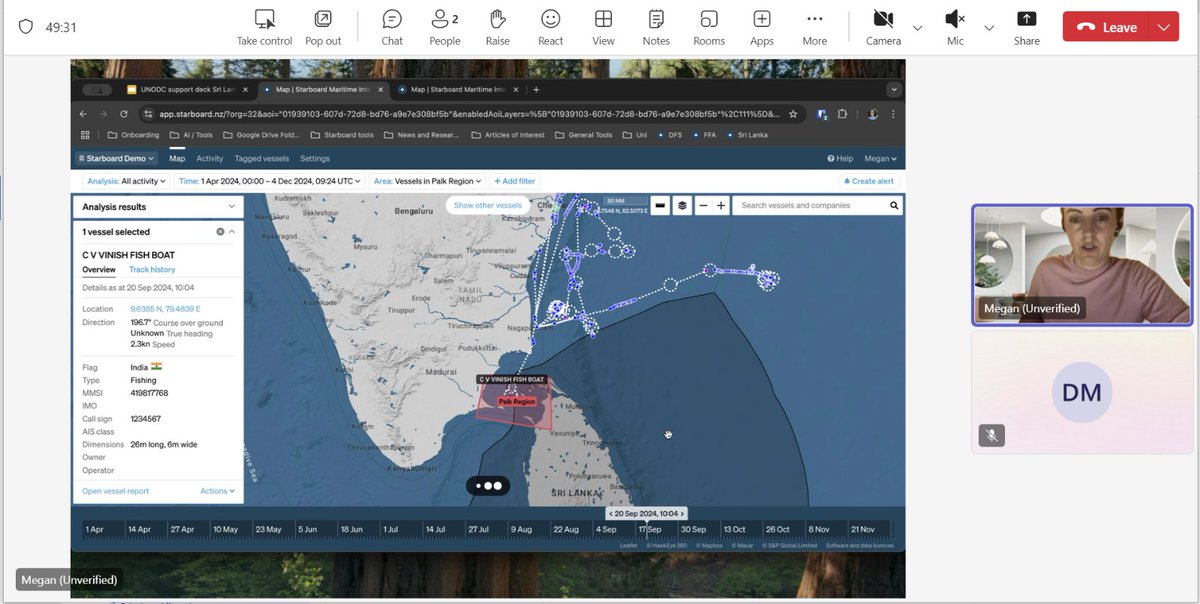Open the Starboard tools bookmarks folder

342,135
